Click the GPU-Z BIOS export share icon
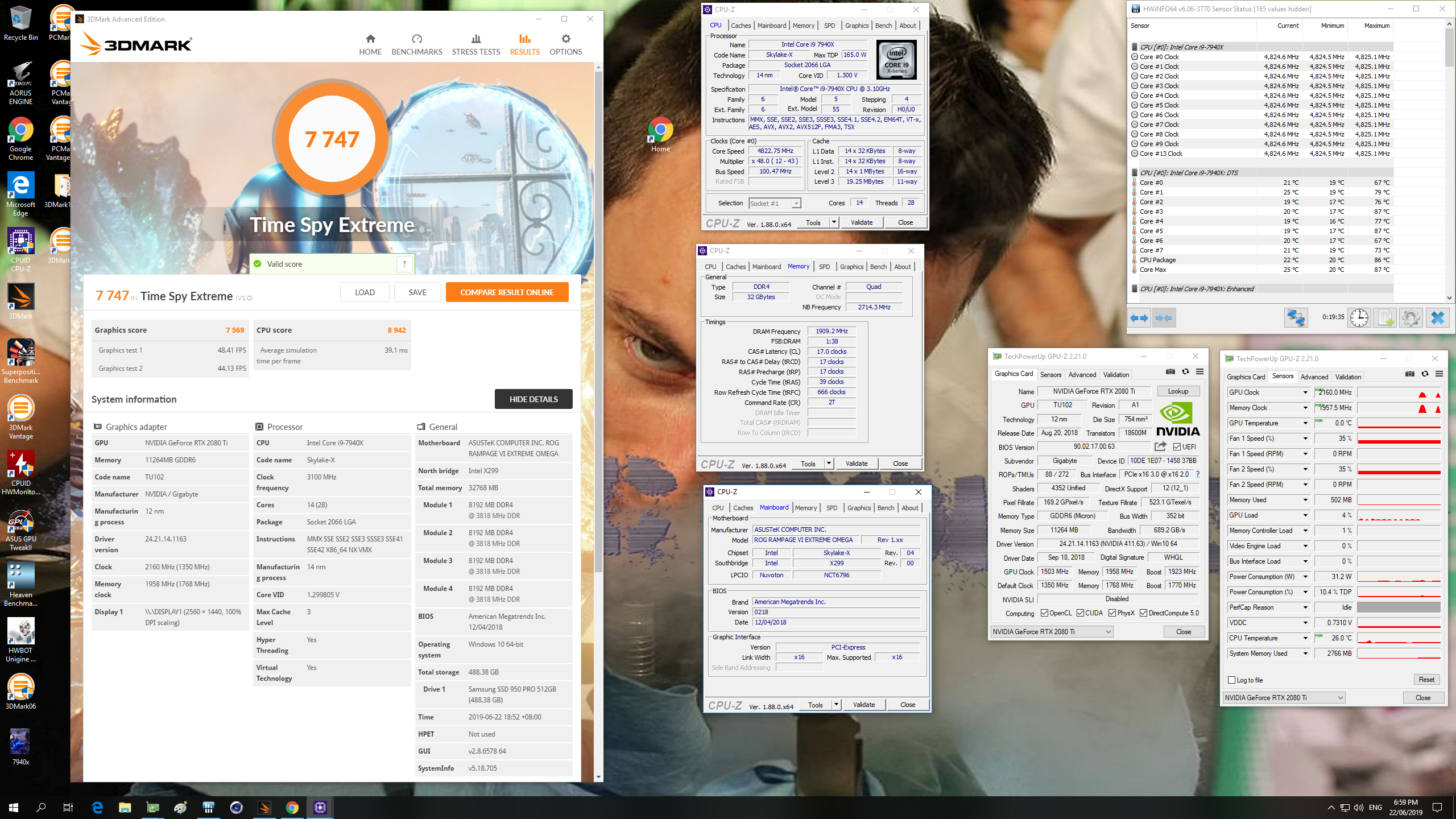 click(x=1161, y=446)
